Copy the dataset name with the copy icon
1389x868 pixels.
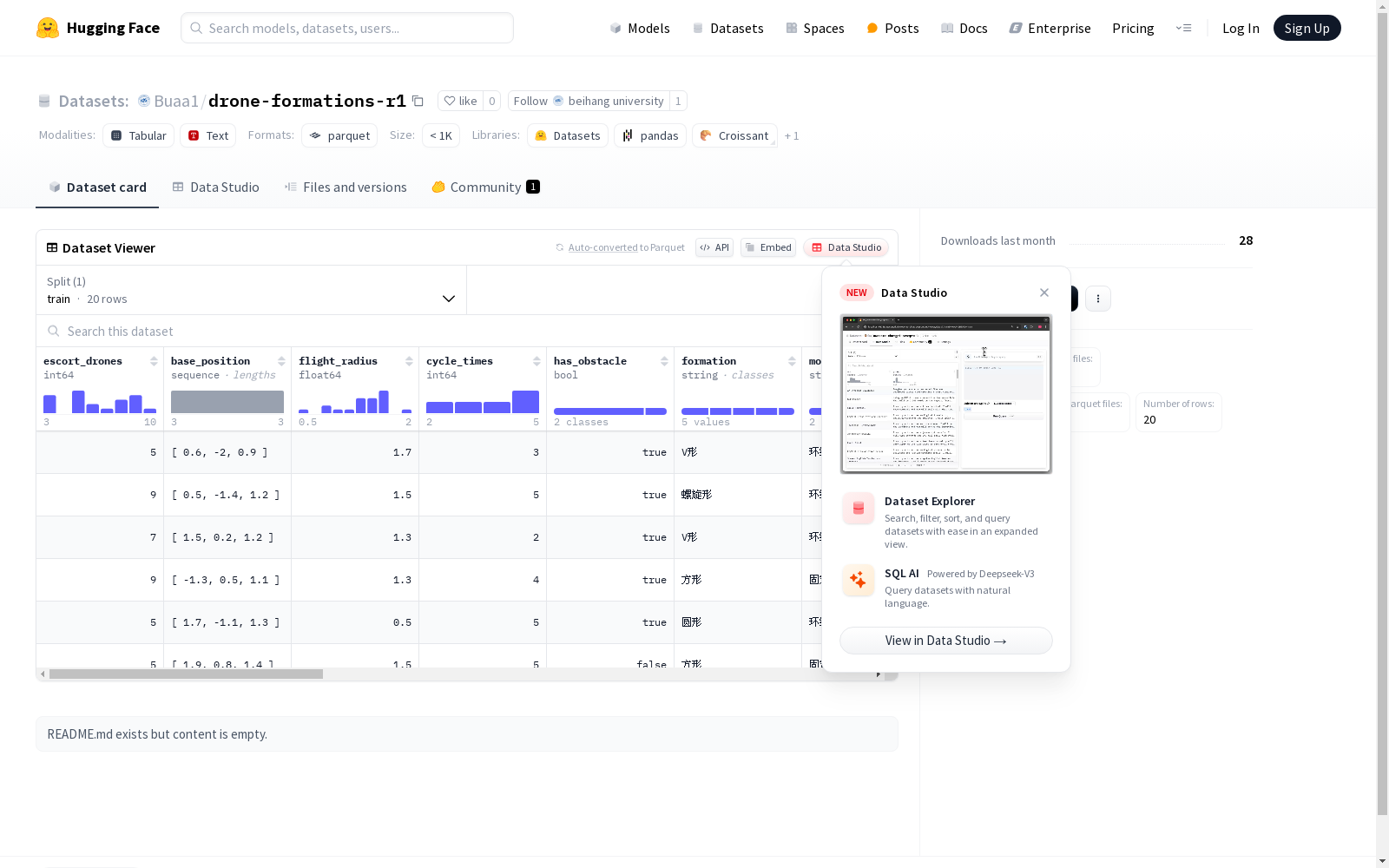(x=418, y=101)
